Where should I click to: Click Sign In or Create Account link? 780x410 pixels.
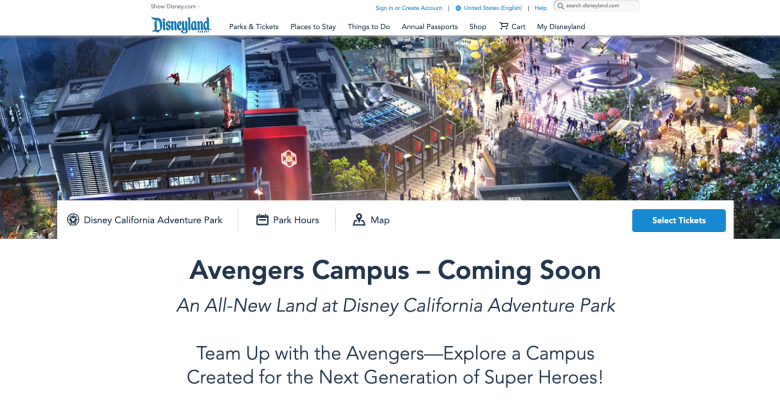(408, 8)
